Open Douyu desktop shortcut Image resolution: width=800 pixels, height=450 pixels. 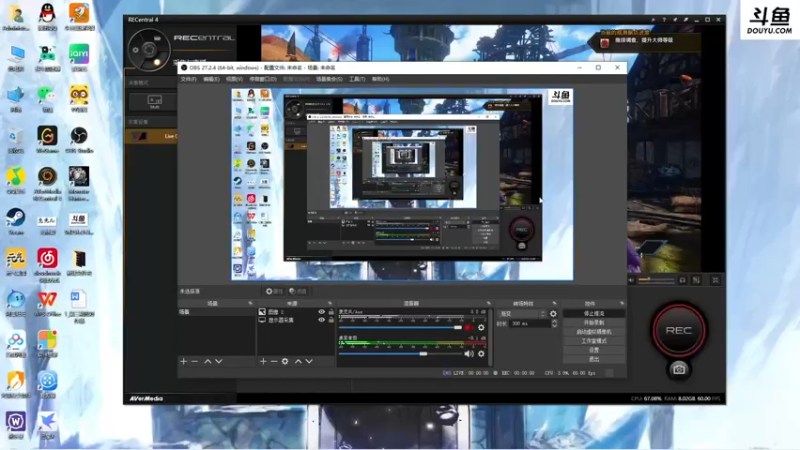(79, 221)
